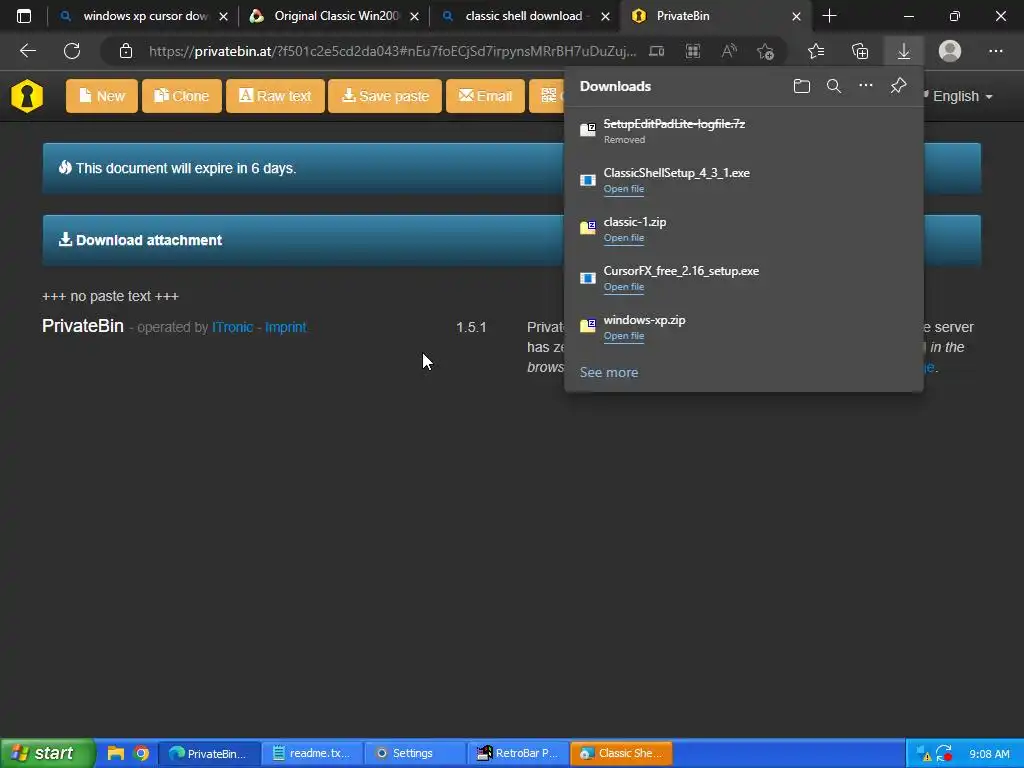The width and height of the screenshot is (1024, 768).
Task: Search downloads with the magnifier icon
Action: 833,86
